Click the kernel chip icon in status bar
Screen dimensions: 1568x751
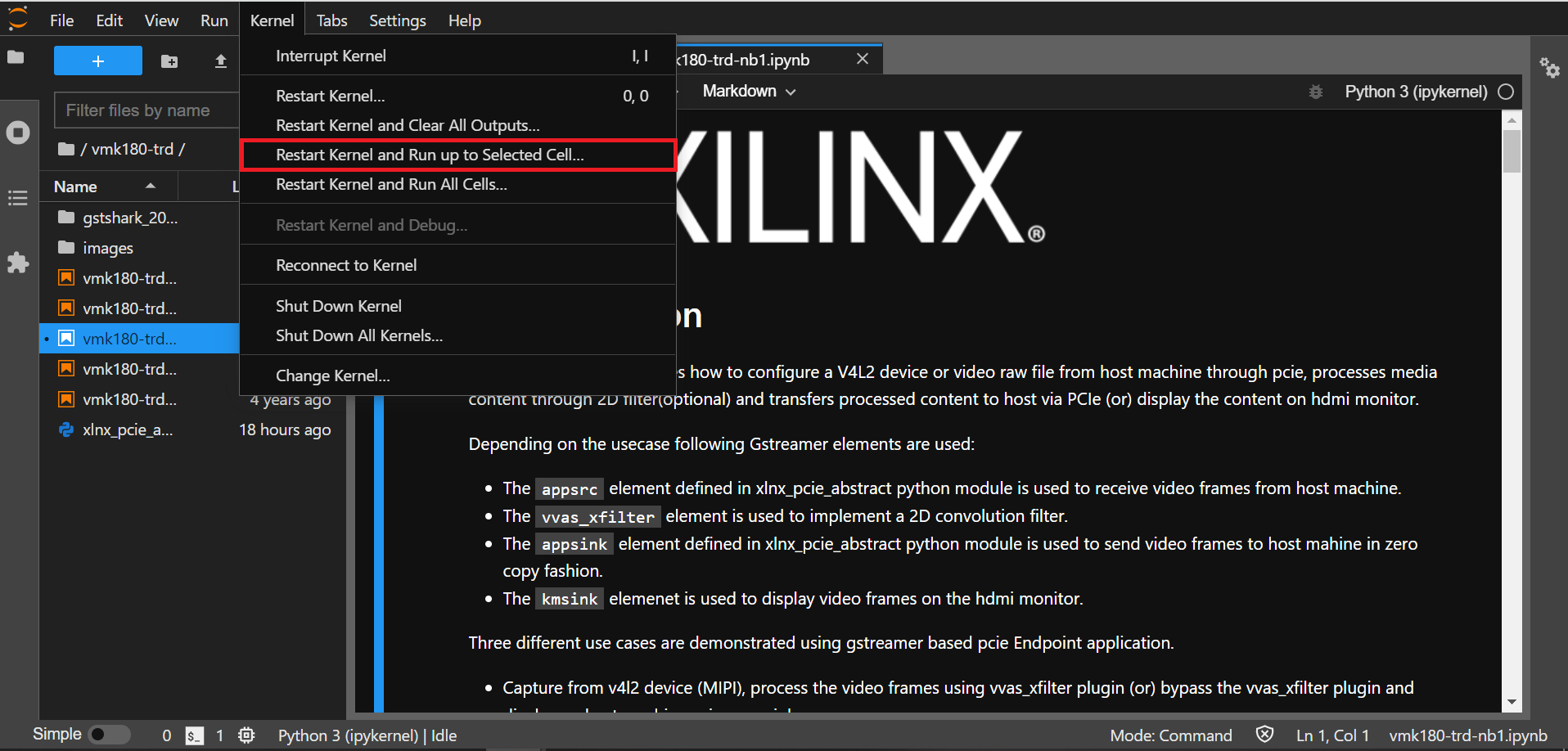(x=246, y=735)
